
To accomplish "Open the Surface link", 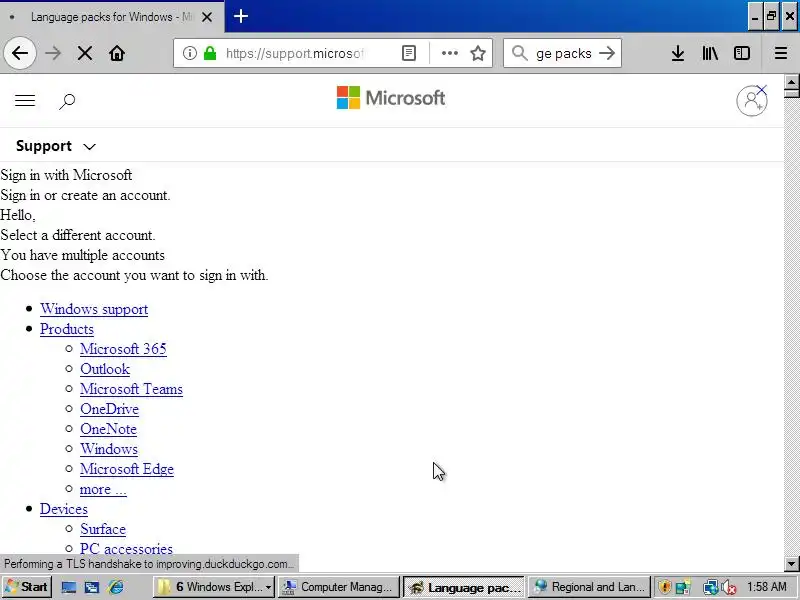I will [x=103, y=529].
